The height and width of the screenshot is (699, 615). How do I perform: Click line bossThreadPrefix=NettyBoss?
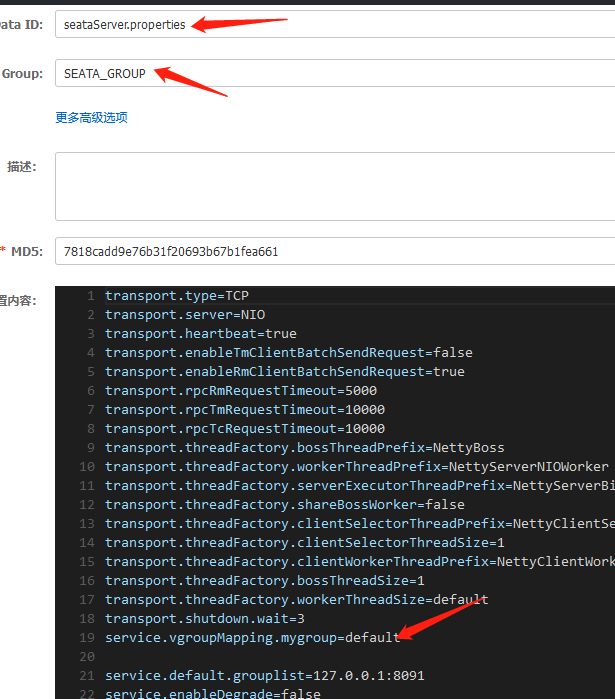click(305, 448)
